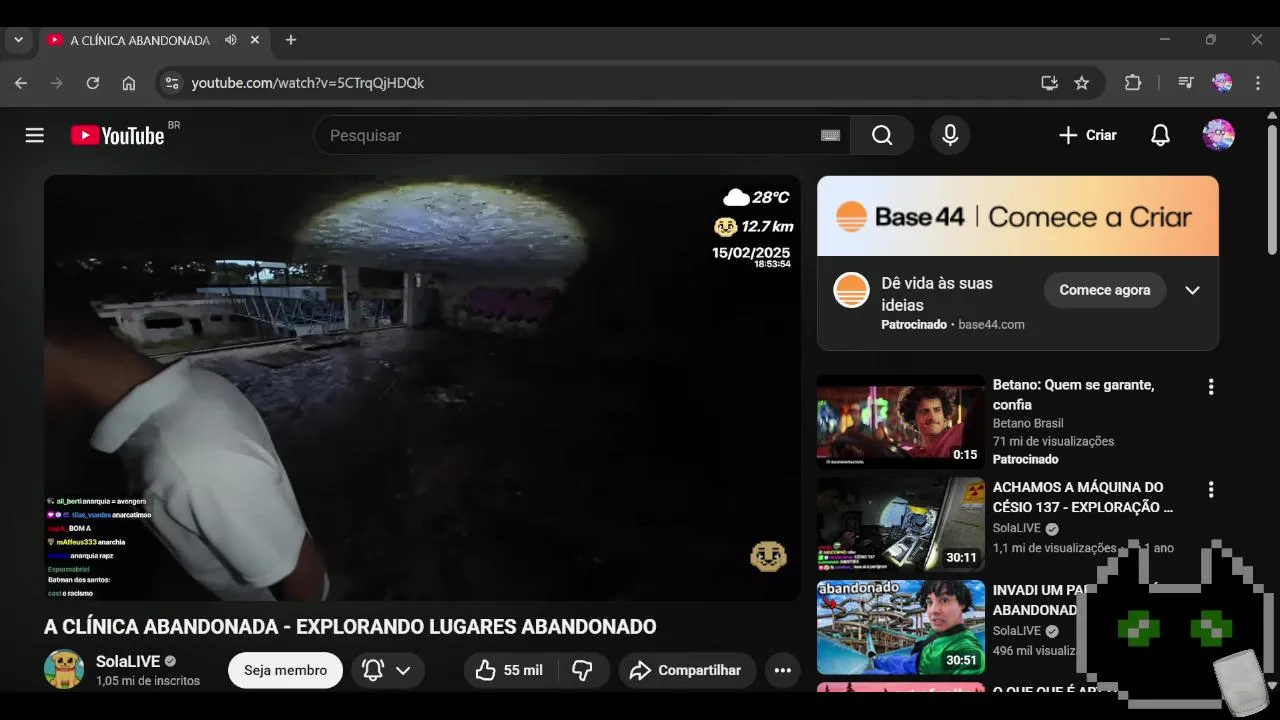Open Betano: Quem se garante title
The height and width of the screenshot is (720, 1280).
point(1074,395)
